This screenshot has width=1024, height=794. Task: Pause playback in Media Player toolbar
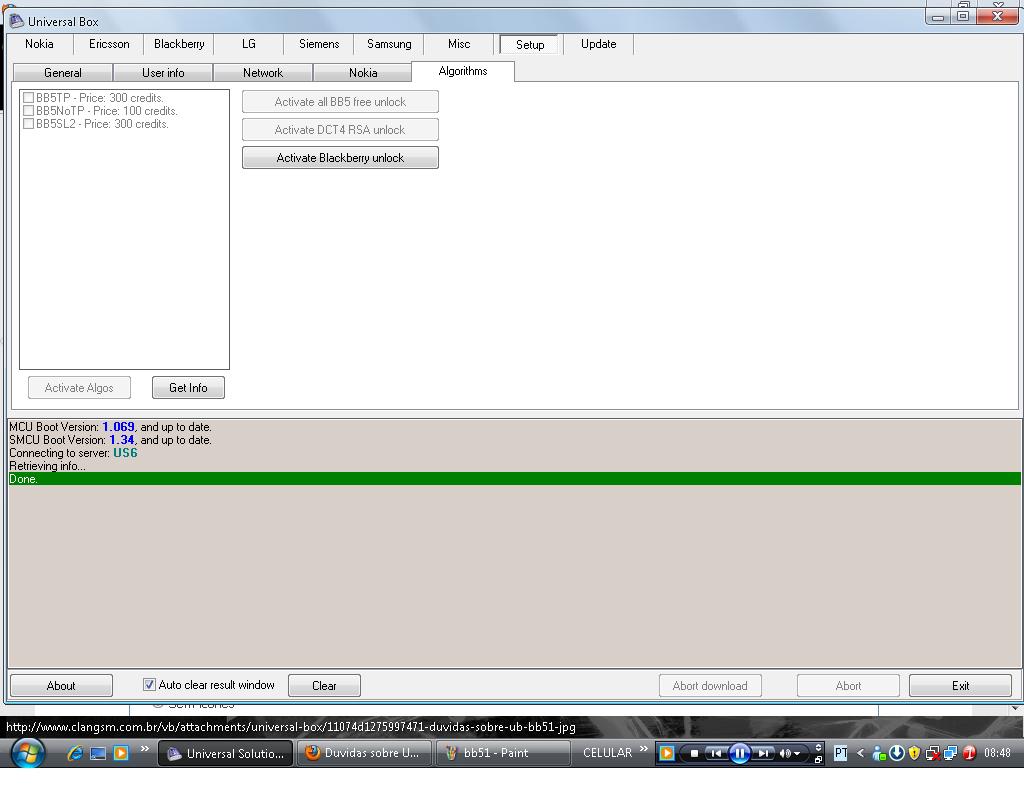pyautogui.click(x=739, y=754)
